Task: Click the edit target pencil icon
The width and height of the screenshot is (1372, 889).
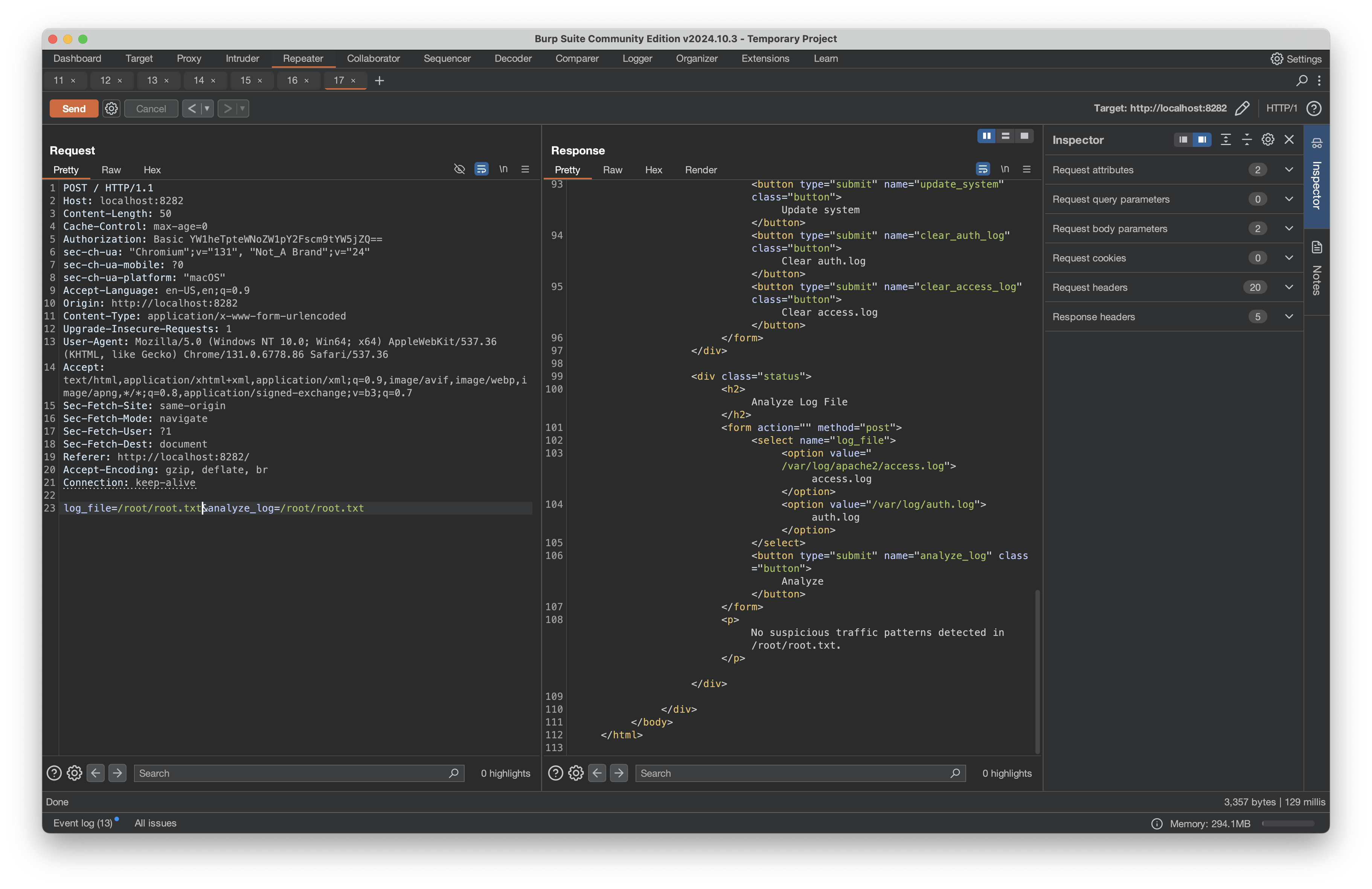Action: (x=1242, y=108)
